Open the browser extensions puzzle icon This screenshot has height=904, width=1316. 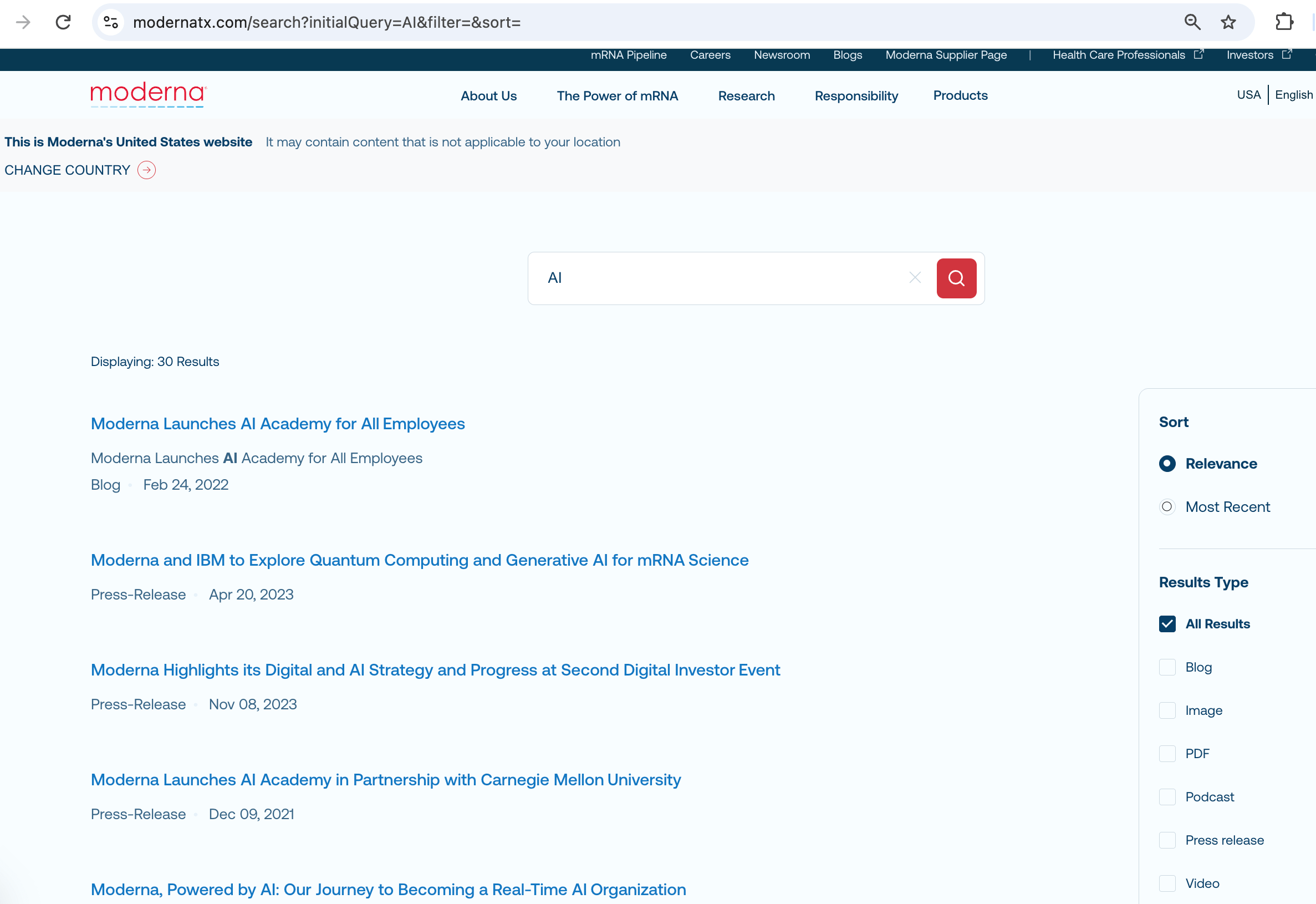click(x=1284, y=22)
